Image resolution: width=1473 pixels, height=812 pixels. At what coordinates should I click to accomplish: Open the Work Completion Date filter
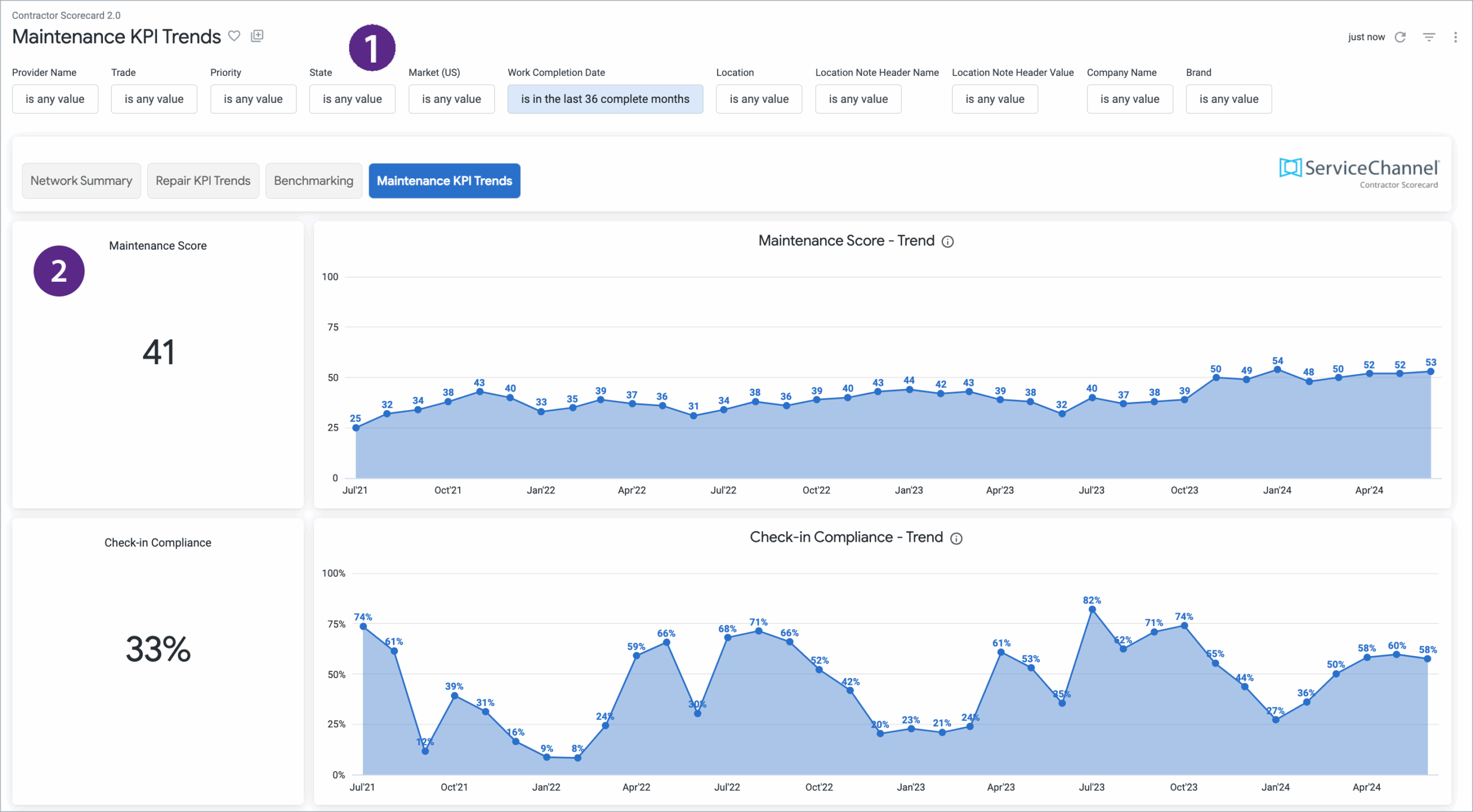pyautogui.click(x=605, y=99)
